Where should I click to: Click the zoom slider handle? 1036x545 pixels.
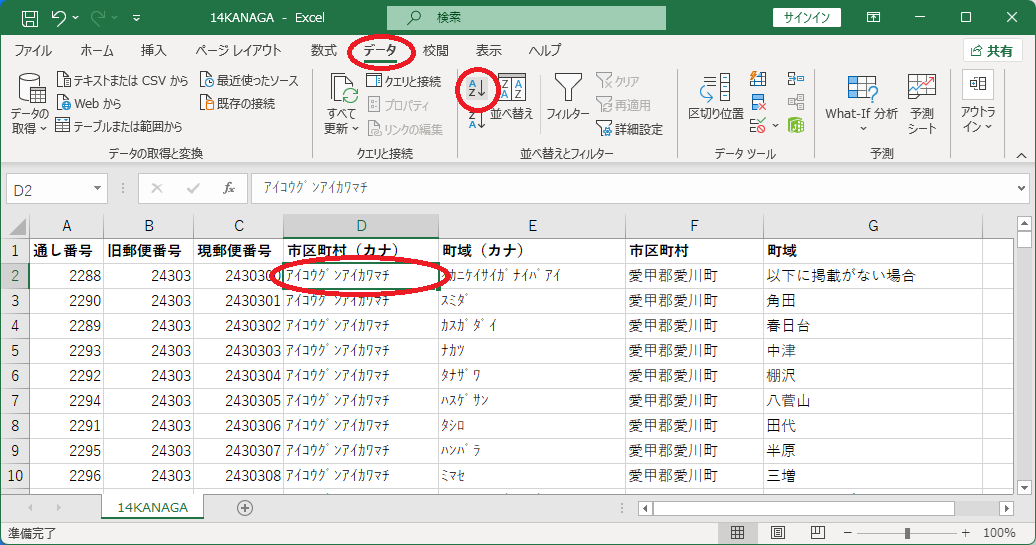pos(907,532)
